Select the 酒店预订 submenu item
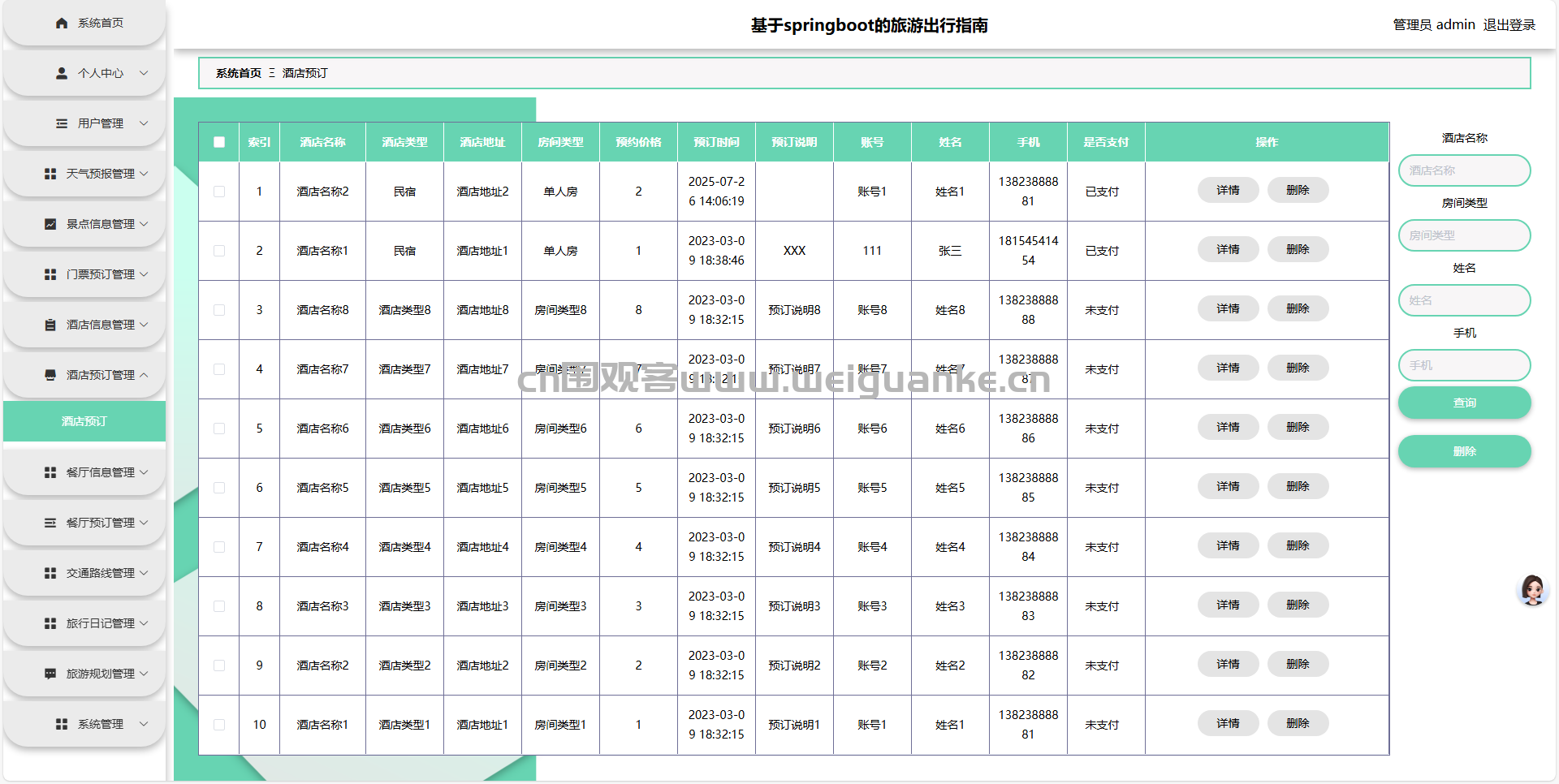Image resolution: width=1559 pixels, height=784 pixels. (84, 421)
